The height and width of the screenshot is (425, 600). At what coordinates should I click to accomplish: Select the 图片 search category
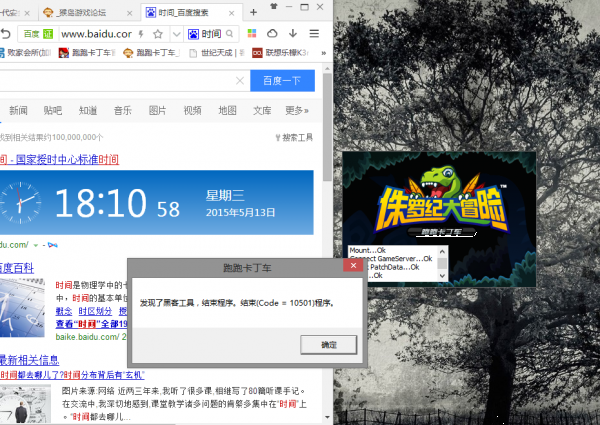(x=158, y=111)
